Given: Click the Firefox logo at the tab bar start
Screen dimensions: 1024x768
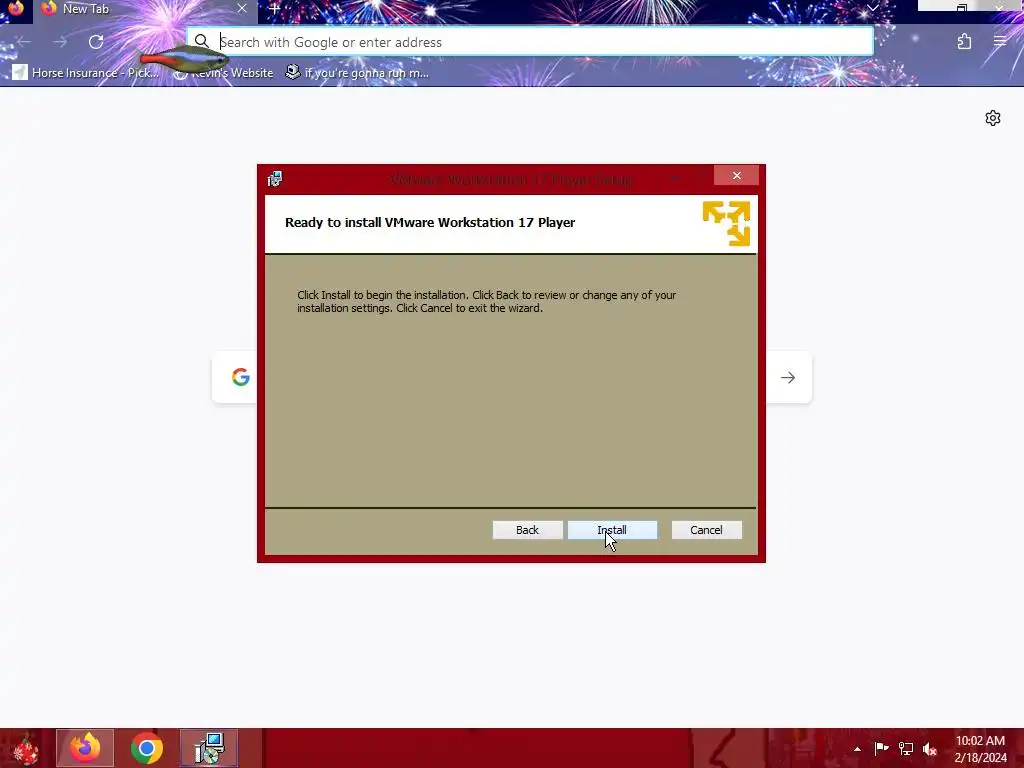Looking at the screenshot, I should click(16, 8).
